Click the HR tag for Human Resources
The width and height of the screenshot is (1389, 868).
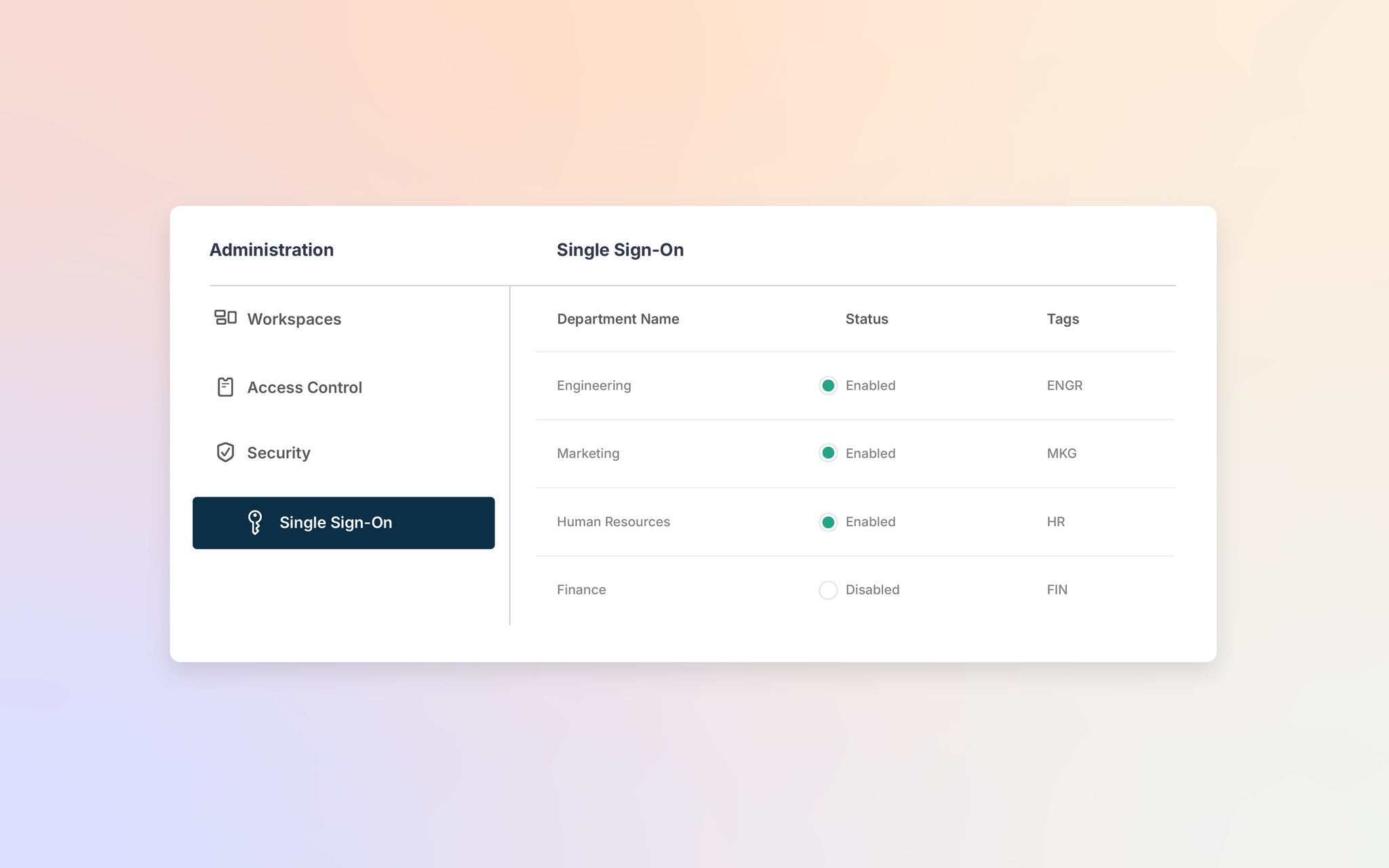tap(1055, 521)
